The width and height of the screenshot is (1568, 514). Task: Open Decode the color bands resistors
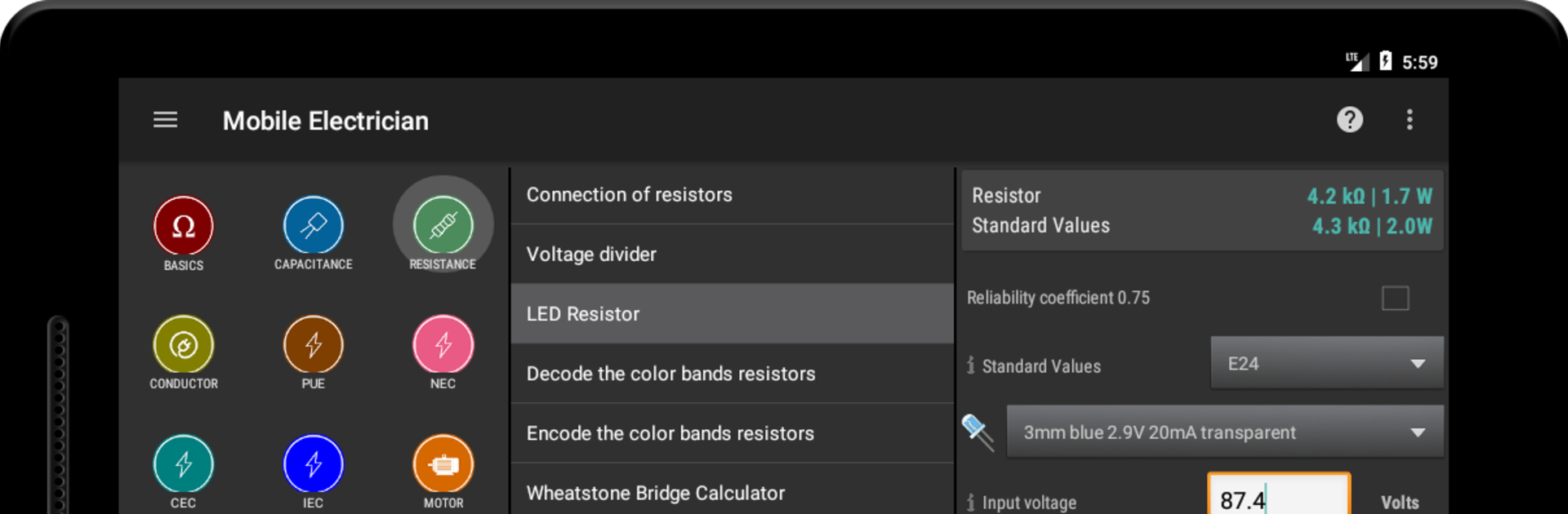click(x=732, y=374)
